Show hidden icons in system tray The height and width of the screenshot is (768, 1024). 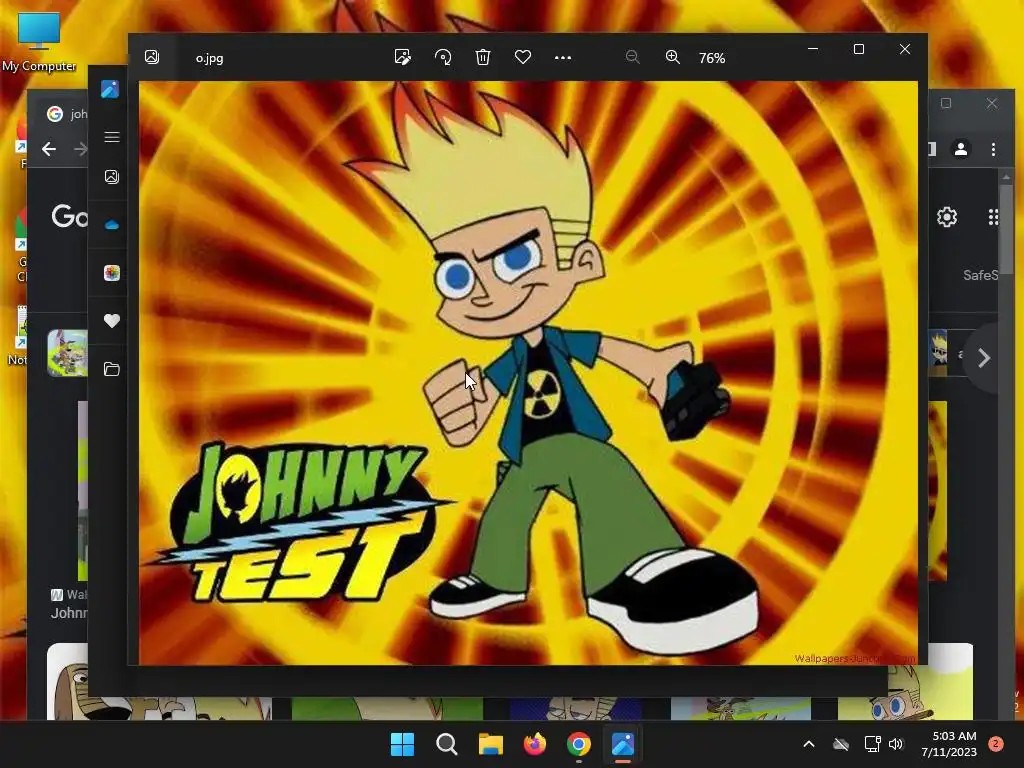808,744
